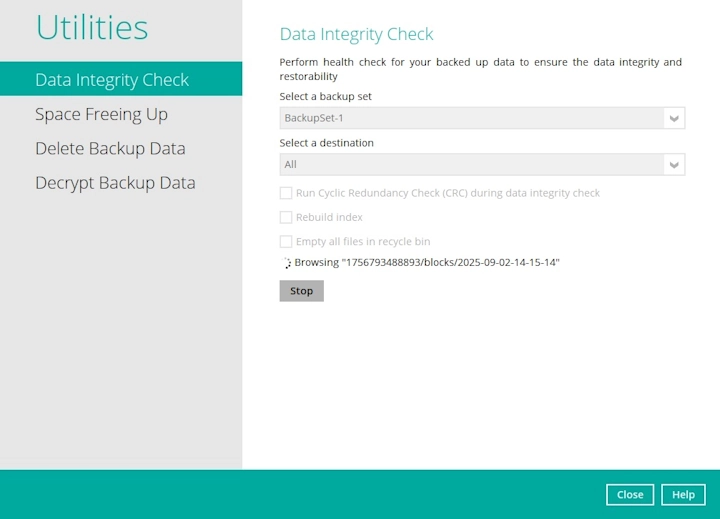Click the Close button in footer
The height and width of the screenshot is (519, 720).
[630, 494]
